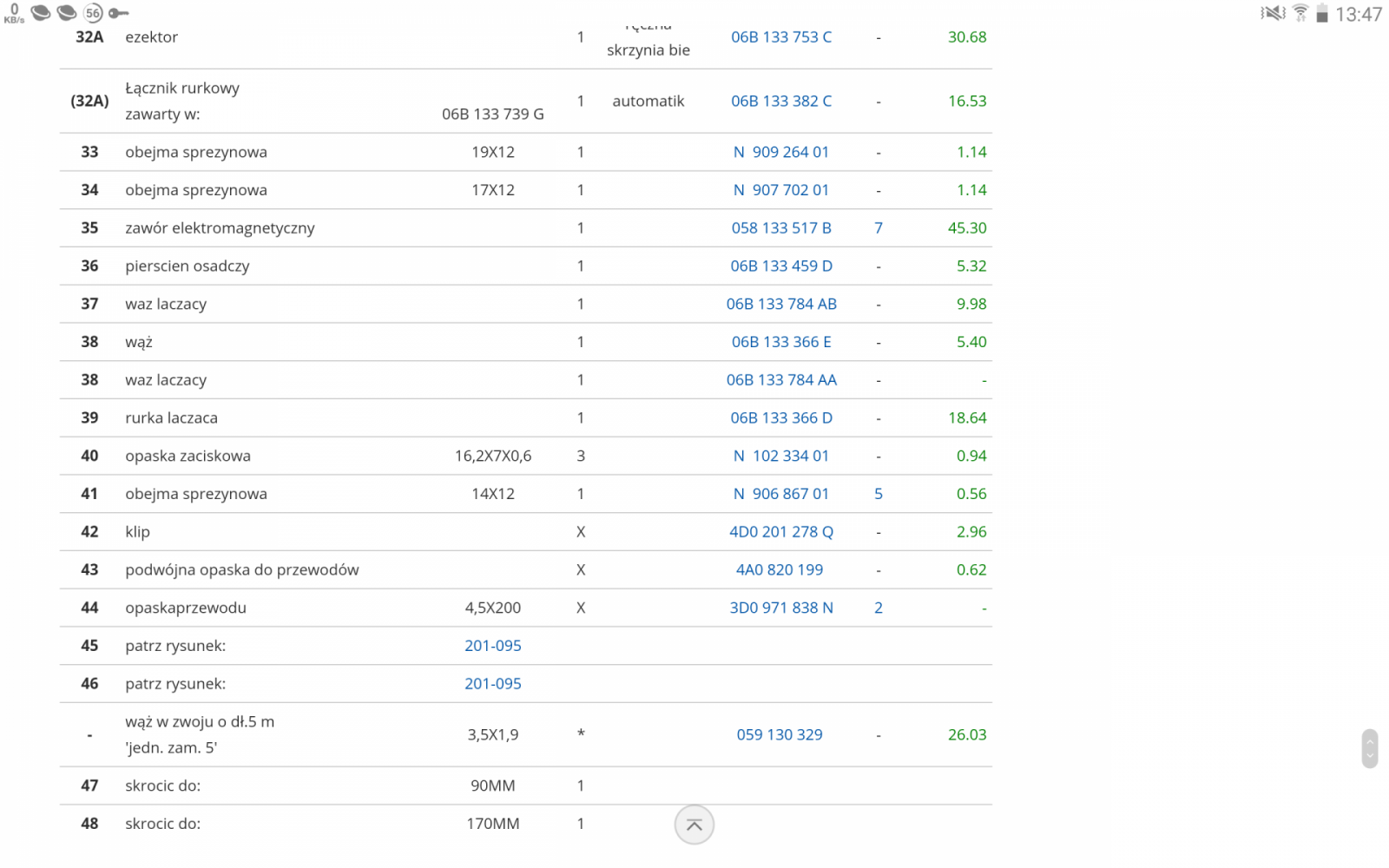Select the klip description in row 42

point(137,532)
